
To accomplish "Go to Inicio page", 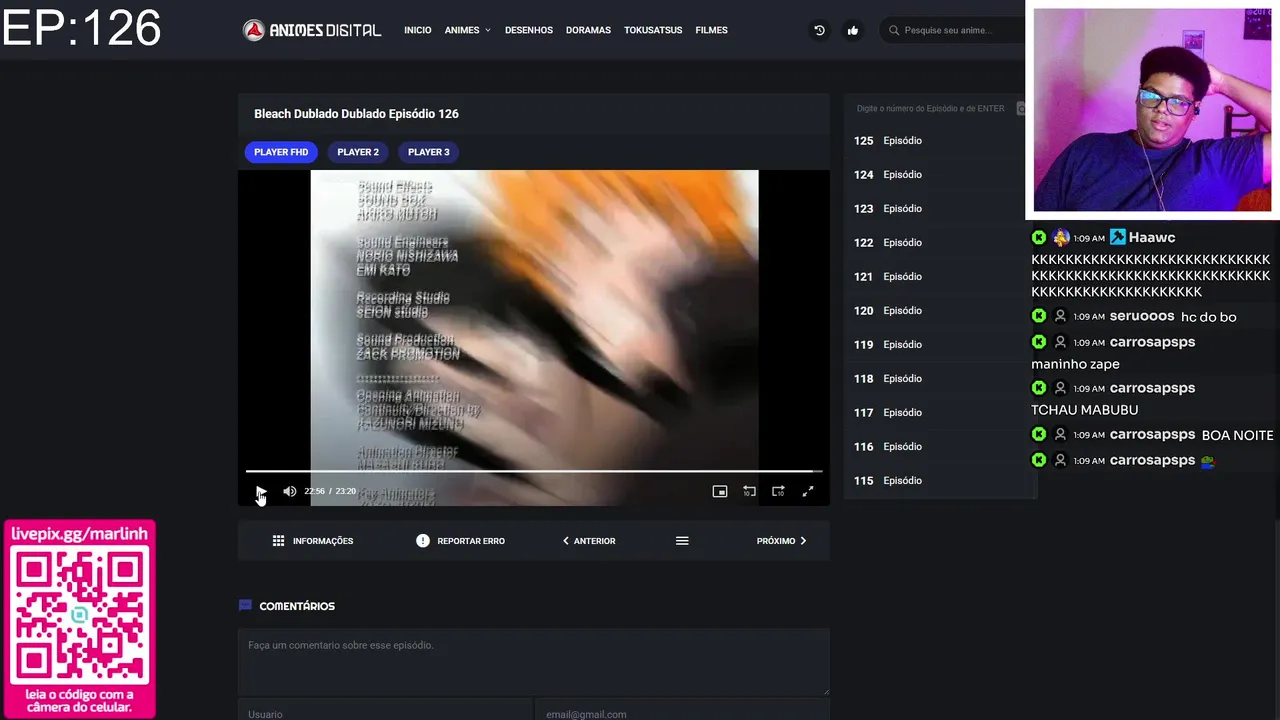I will click(x=418, y=30).
